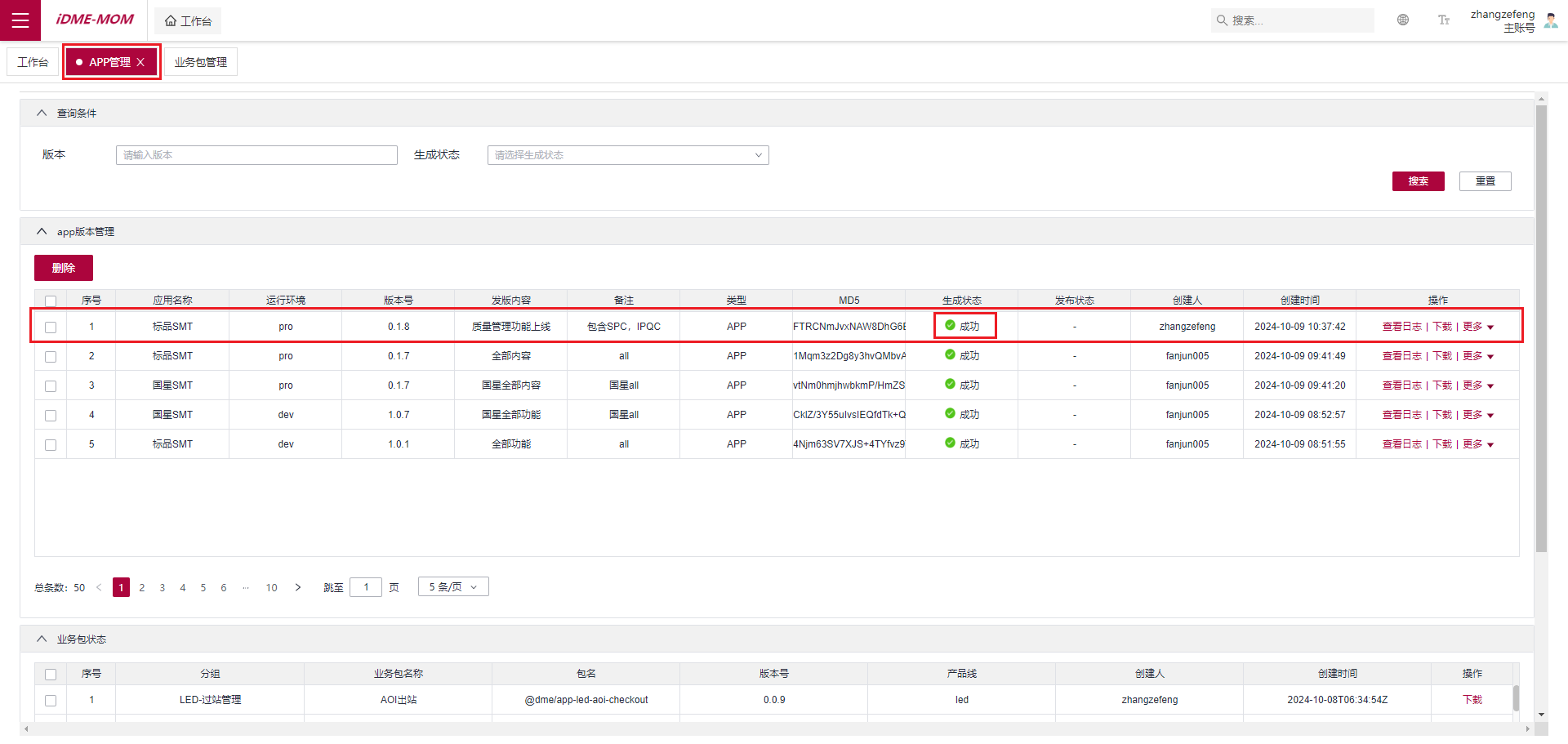Click the user avatar for zhangzefeng
The width and height of the screenshot is (1568, 744).
coord(1551,20)
